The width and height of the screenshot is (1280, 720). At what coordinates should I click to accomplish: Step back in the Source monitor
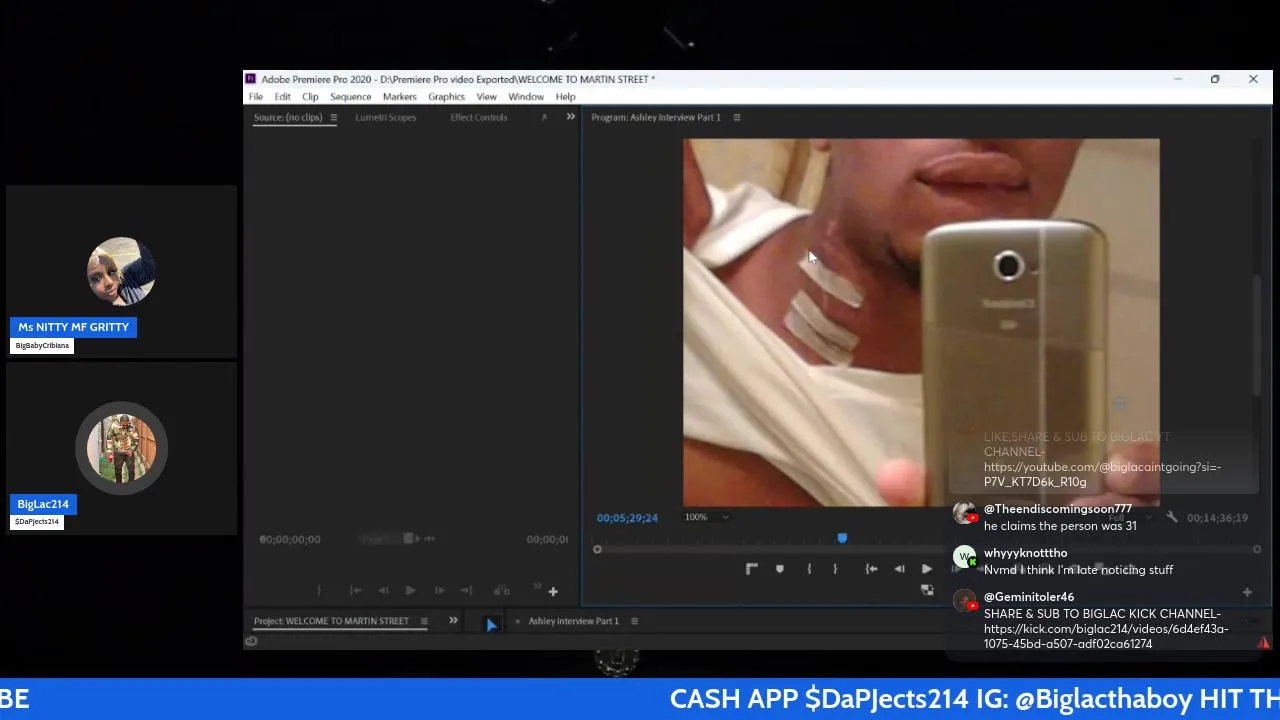coord(383,591)
